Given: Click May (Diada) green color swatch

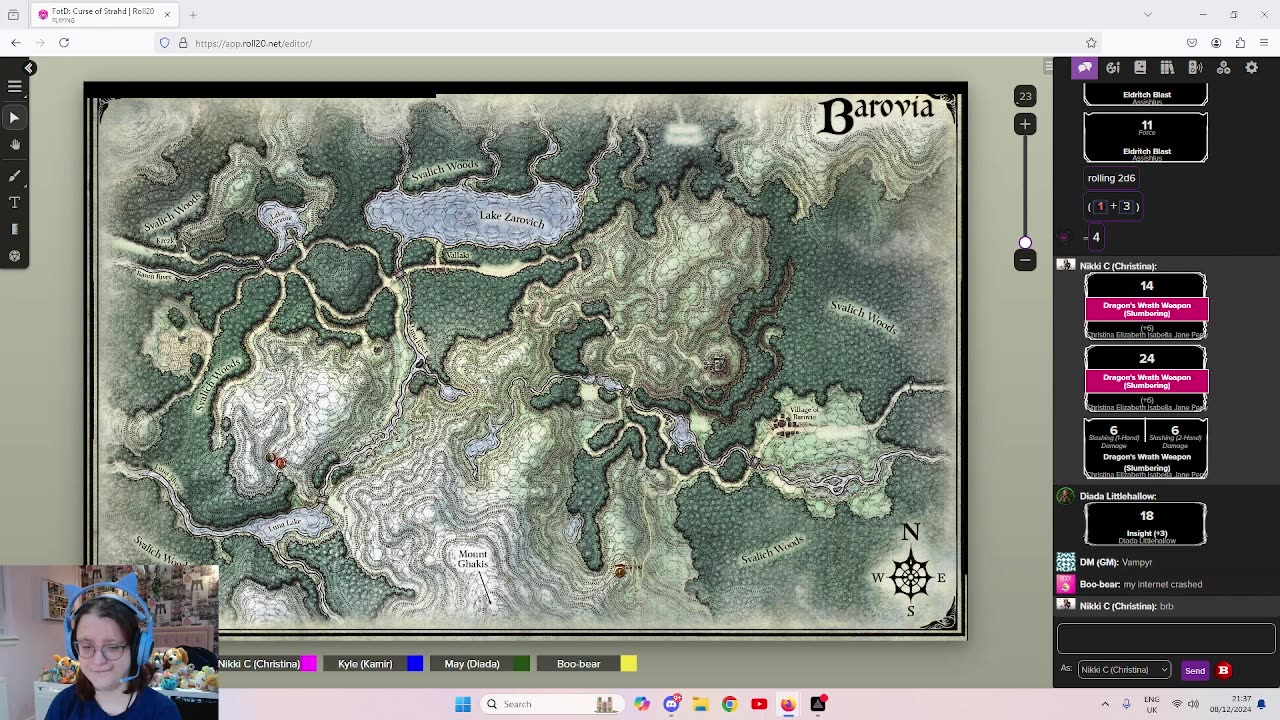Looking at the screenshot, I should tap(522, 664).
